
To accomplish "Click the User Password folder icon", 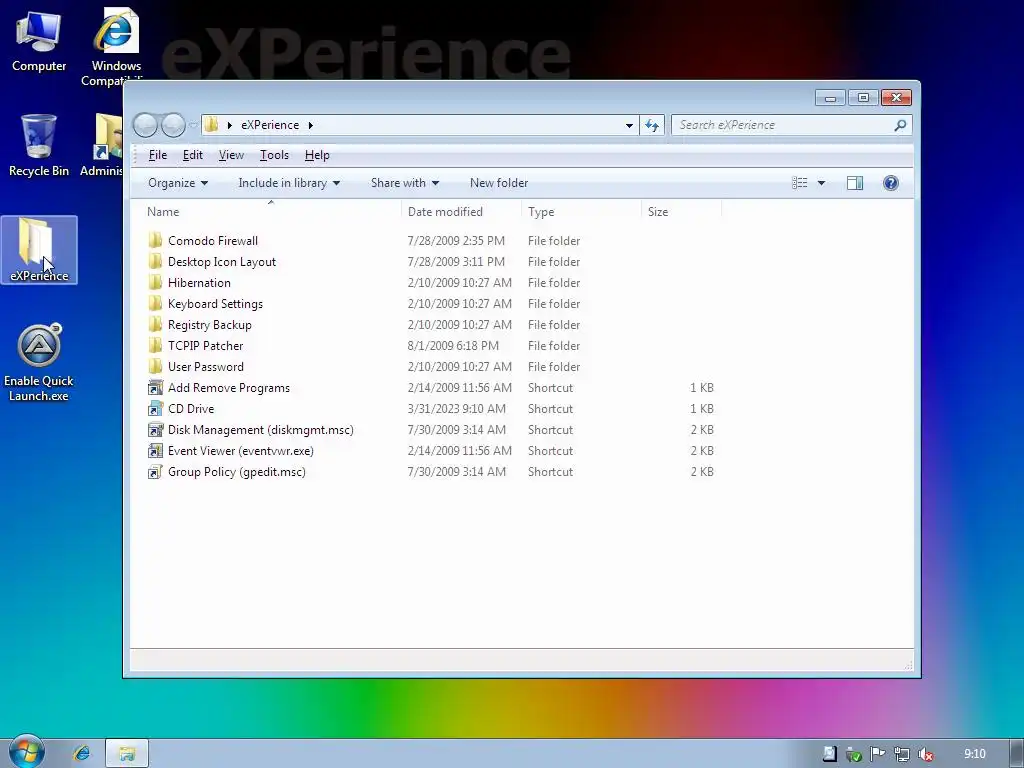I will (155, 366).
